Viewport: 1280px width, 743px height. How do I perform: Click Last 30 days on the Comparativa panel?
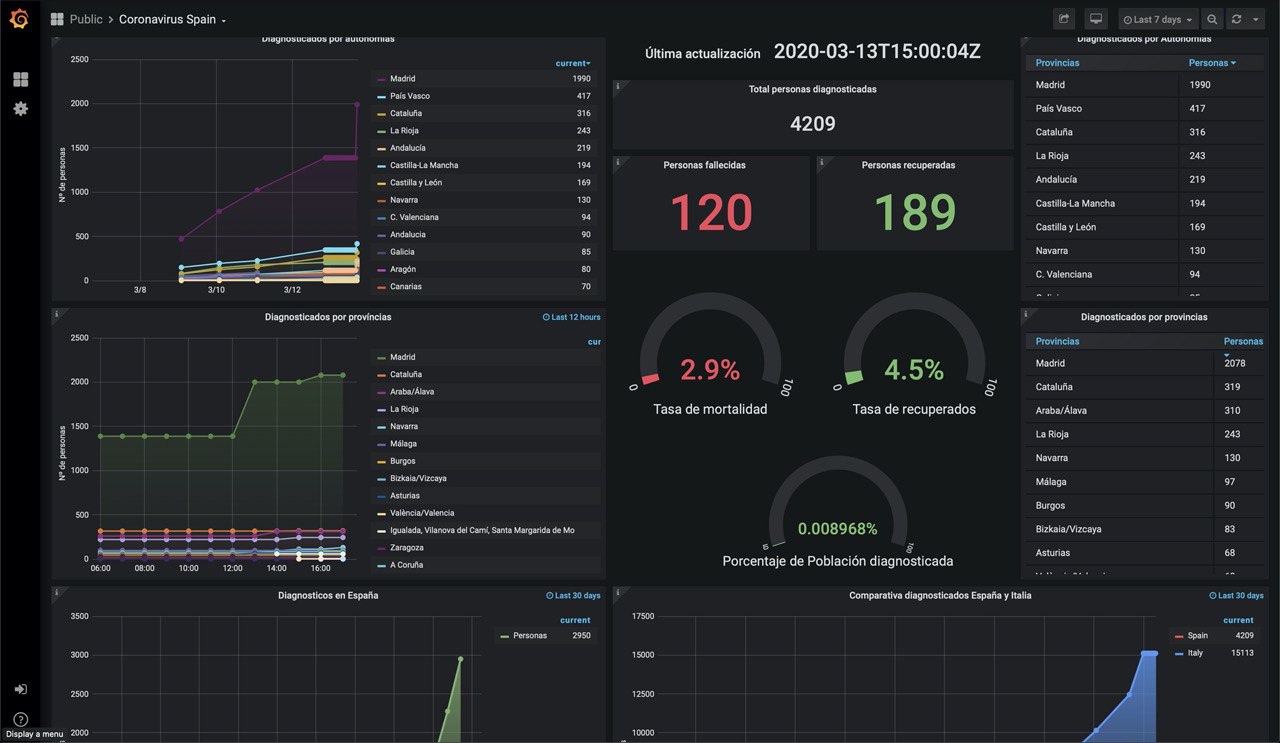[x=1241, y=595]
